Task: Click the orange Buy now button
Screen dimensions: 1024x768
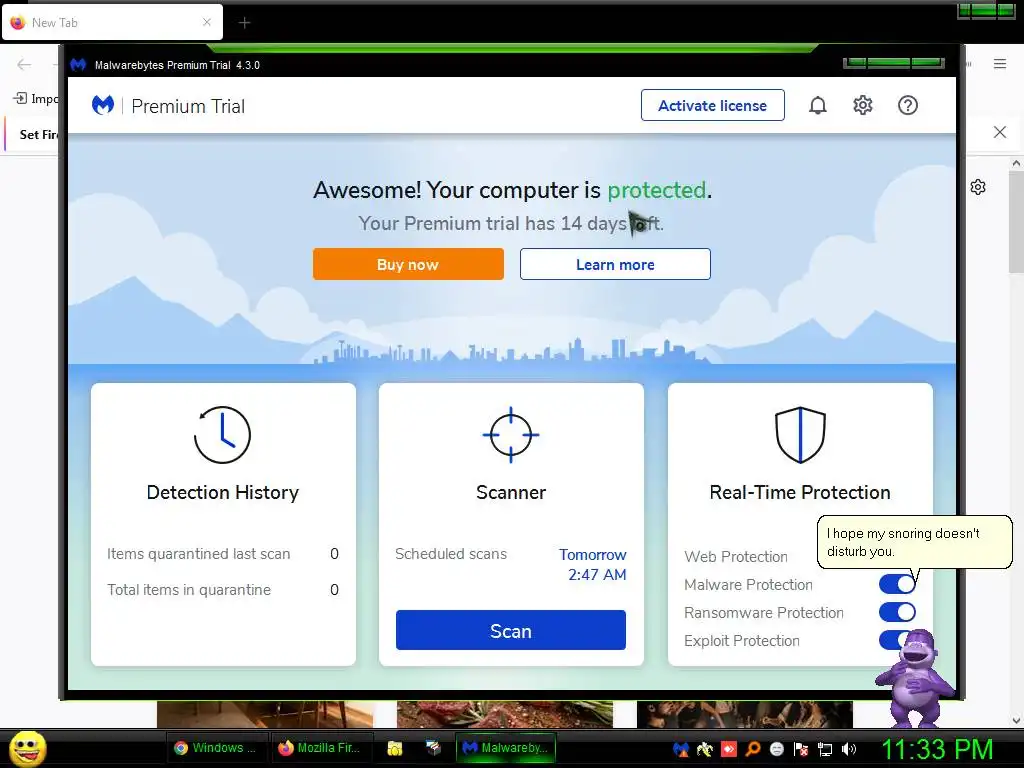Action: pyautogui.click(x=408, y=264)
